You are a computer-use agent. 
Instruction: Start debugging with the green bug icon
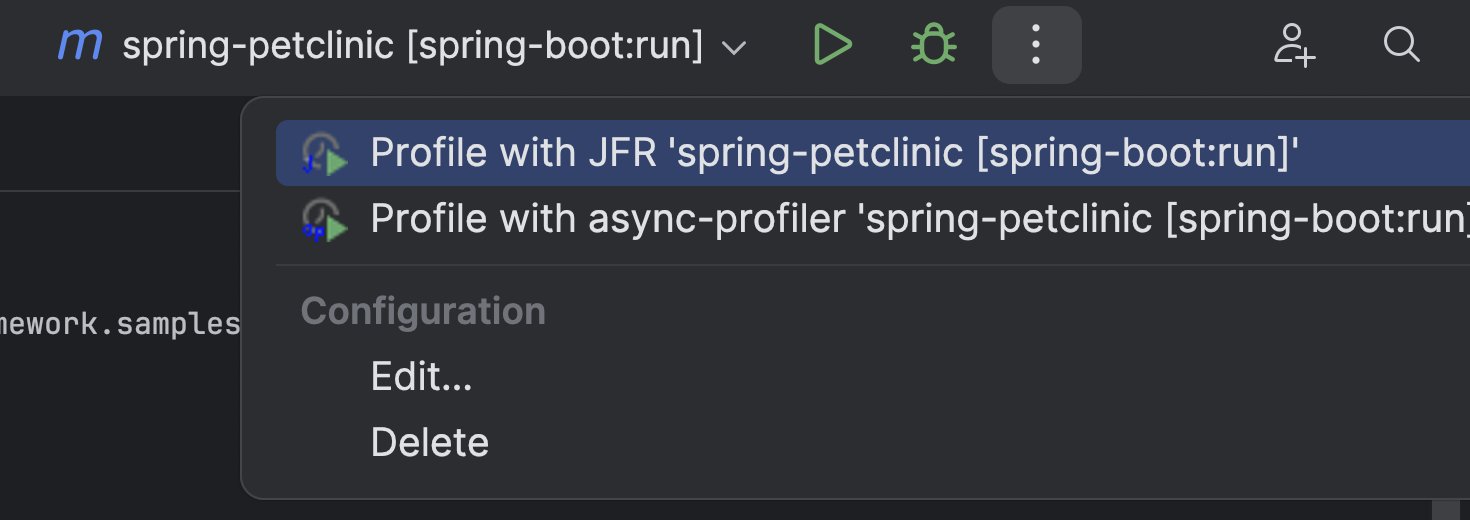(933, 45)
